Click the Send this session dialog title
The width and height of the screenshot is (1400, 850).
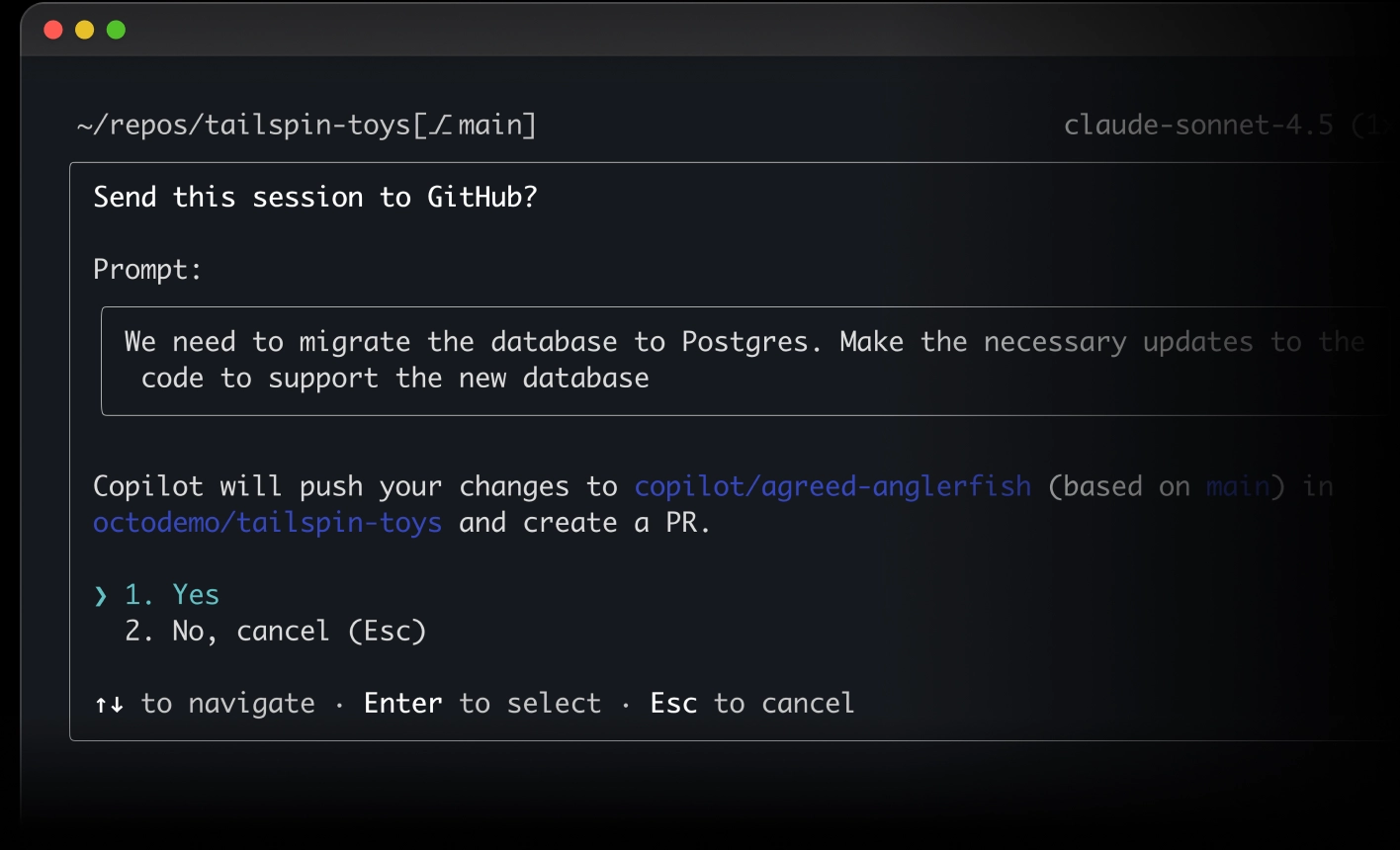315,197
